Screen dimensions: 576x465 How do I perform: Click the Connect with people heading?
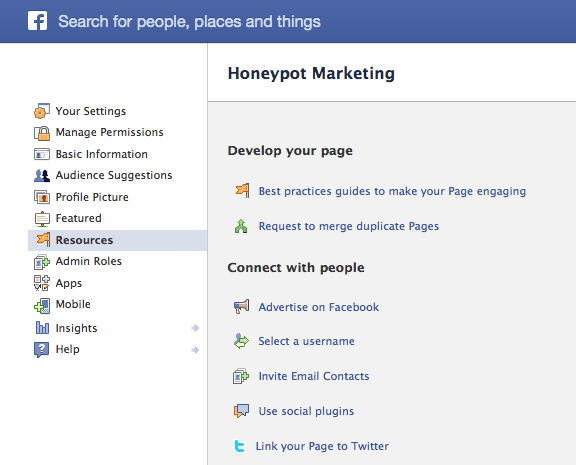point(296,267)
